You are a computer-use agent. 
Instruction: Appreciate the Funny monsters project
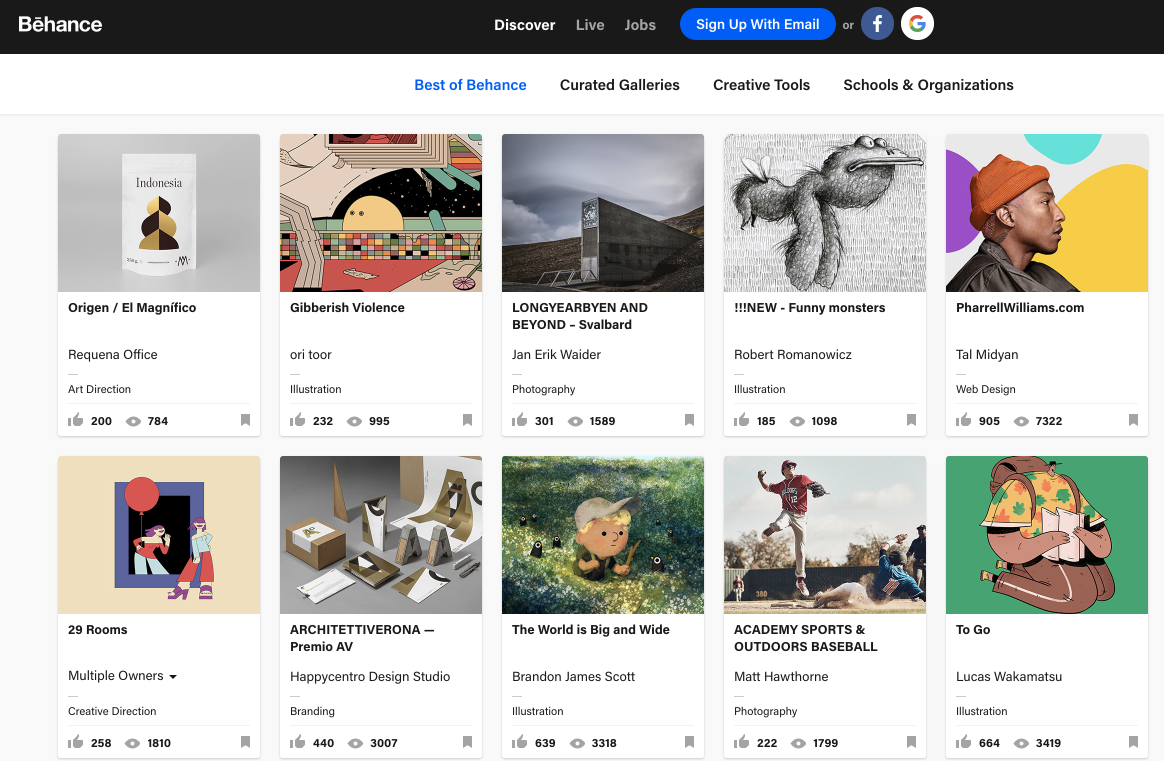pyautogui.click(x=742, y=420)
